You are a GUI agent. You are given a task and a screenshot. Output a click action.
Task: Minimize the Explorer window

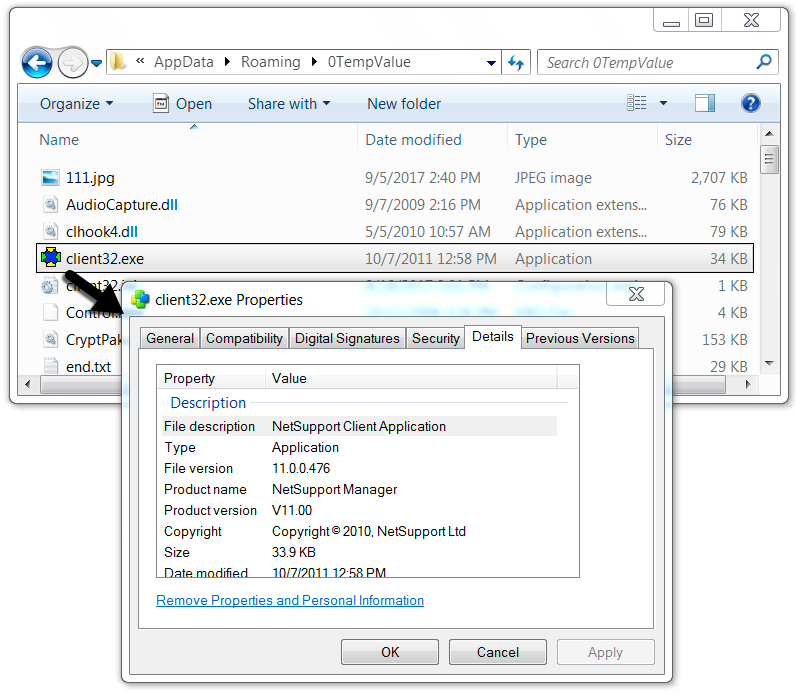pos(671,20)
